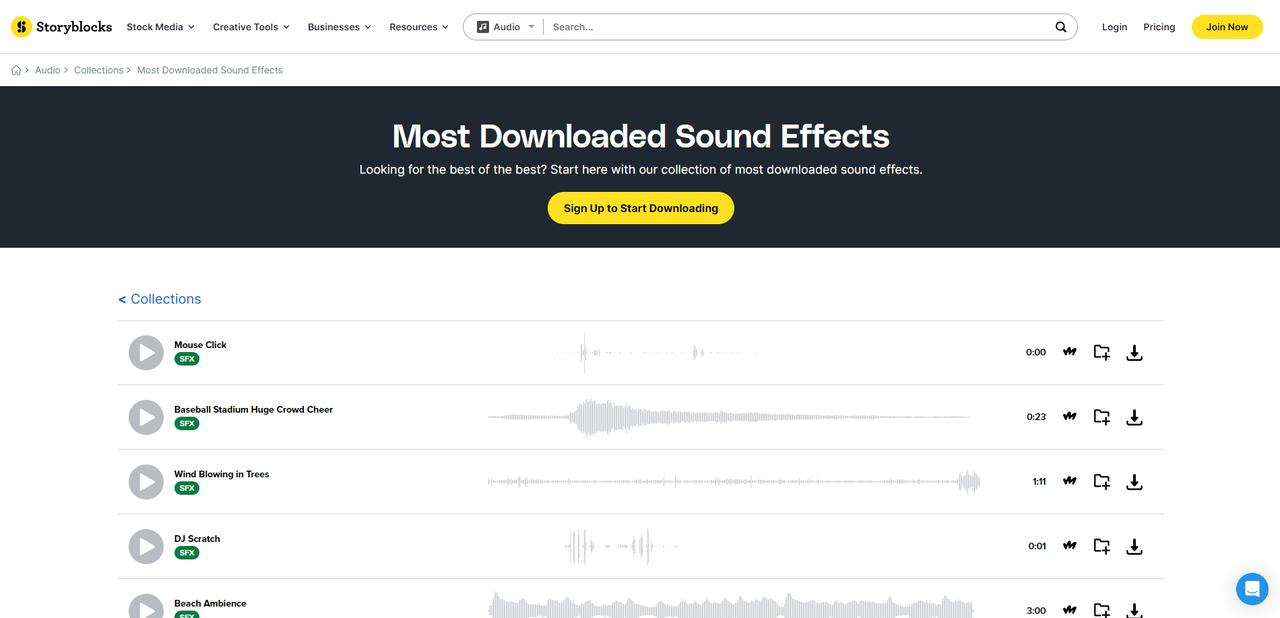Add DJ Scratch to a folder

click(1102, 546)
